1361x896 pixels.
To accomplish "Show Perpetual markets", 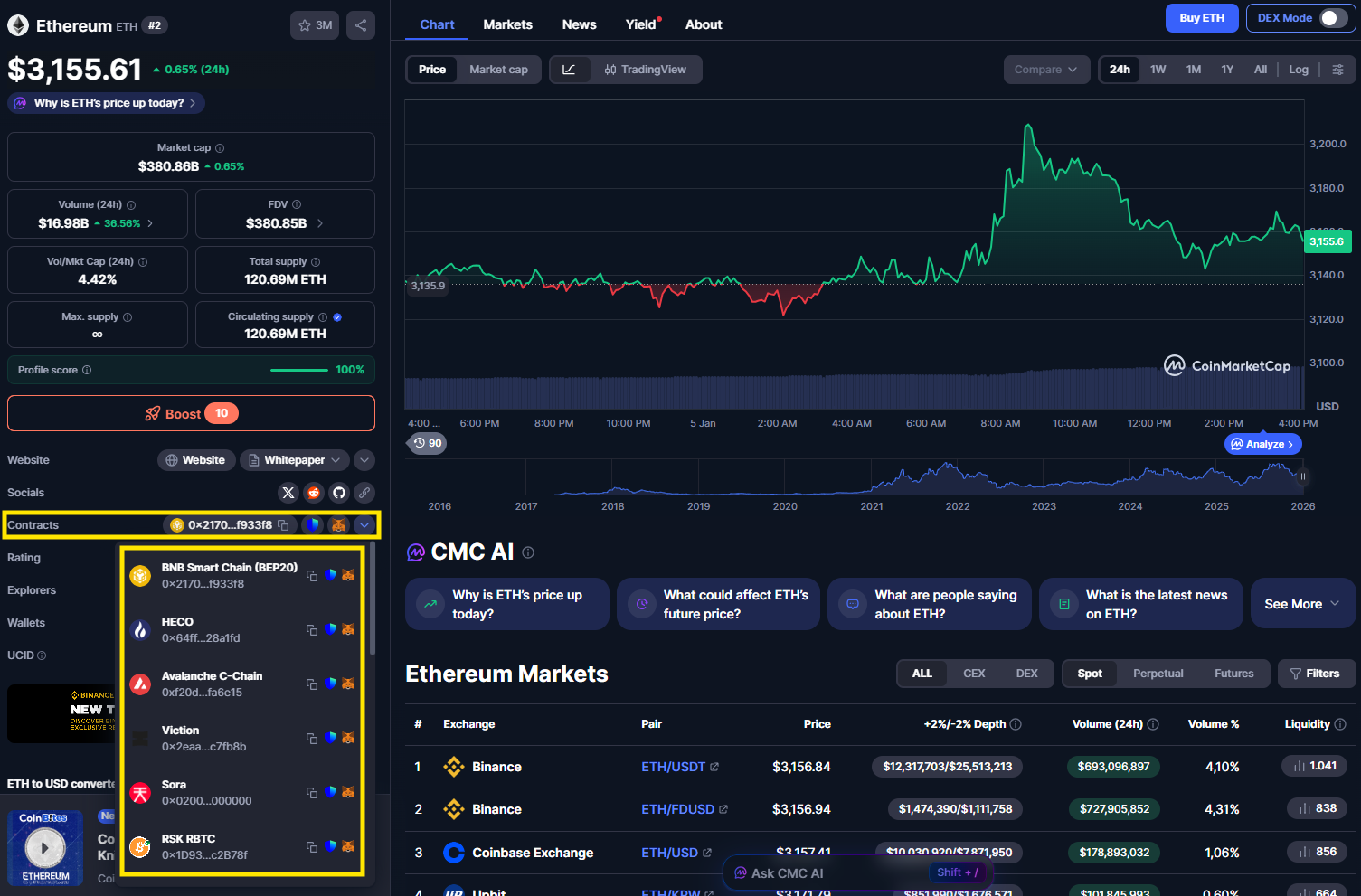I will coord(1158,674).
